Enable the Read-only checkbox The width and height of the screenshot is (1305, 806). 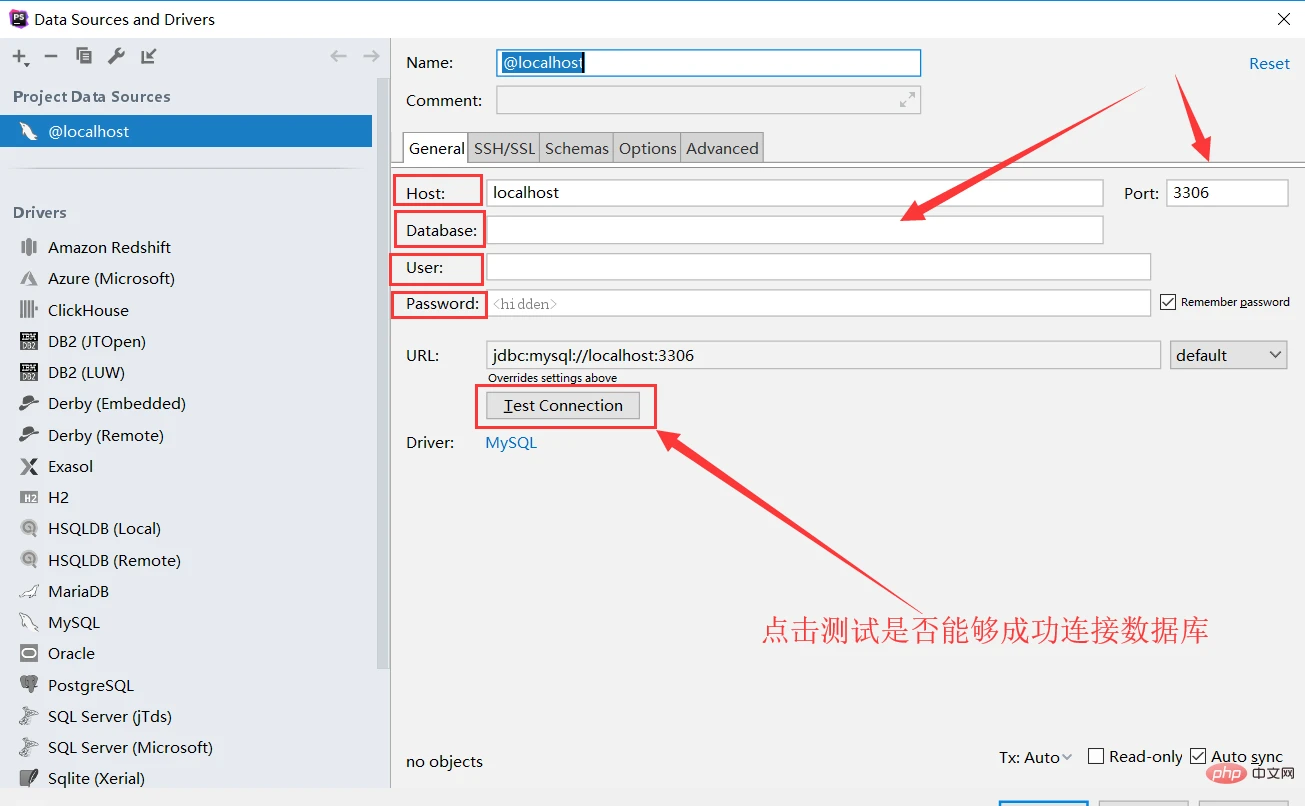click(1096, 757)
